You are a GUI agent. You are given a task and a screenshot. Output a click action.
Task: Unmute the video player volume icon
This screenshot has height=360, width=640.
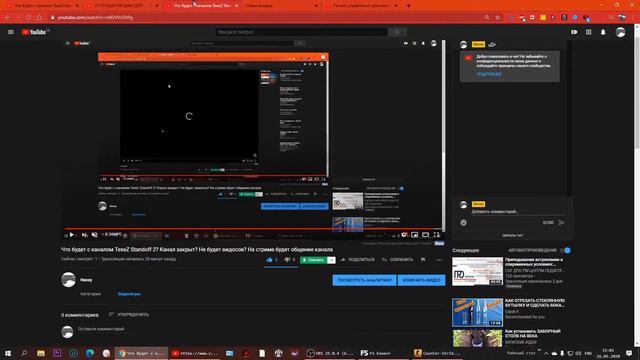(x=95, y=235)
